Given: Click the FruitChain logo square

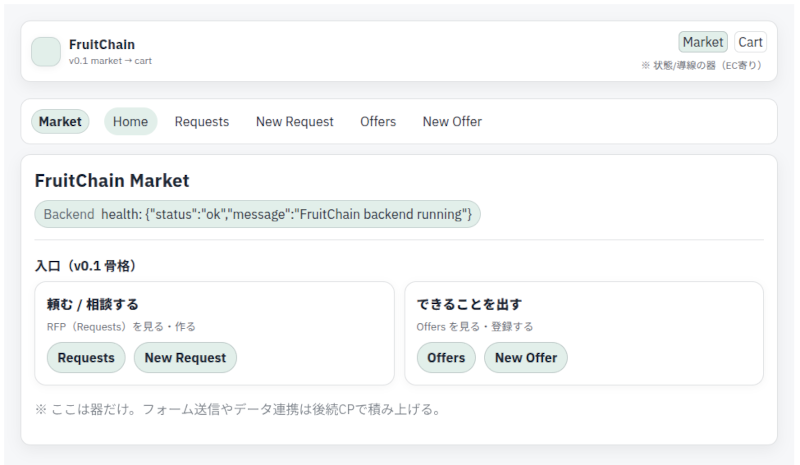Looking at the screenshot, I should 46,52.
